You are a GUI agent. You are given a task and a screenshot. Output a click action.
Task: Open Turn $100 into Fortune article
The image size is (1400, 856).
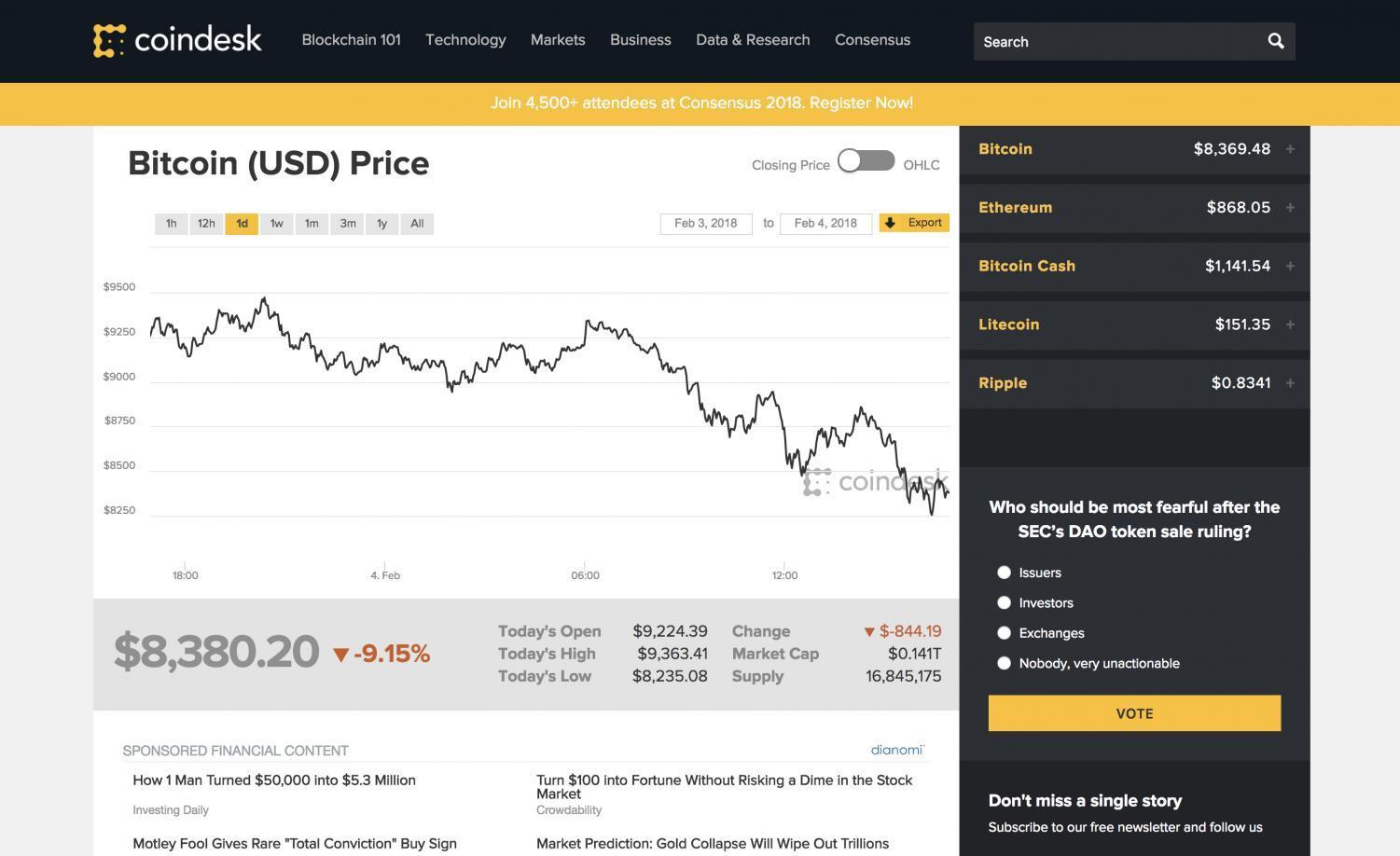tap(725, 787)
